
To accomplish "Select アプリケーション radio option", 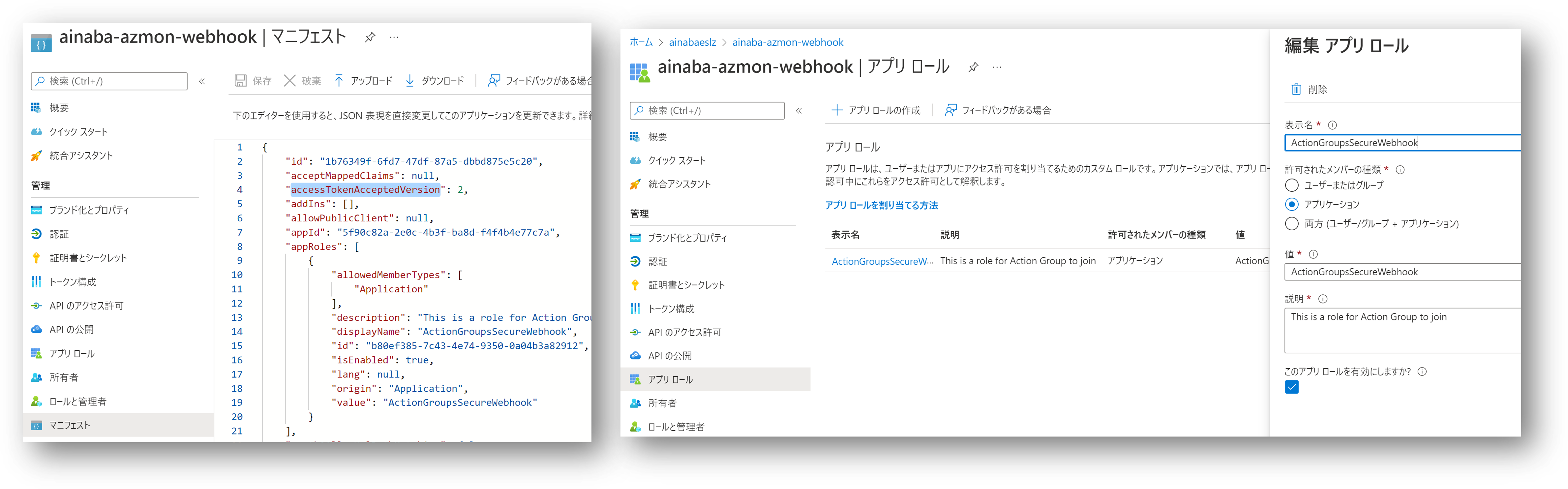I will 1291,204.
